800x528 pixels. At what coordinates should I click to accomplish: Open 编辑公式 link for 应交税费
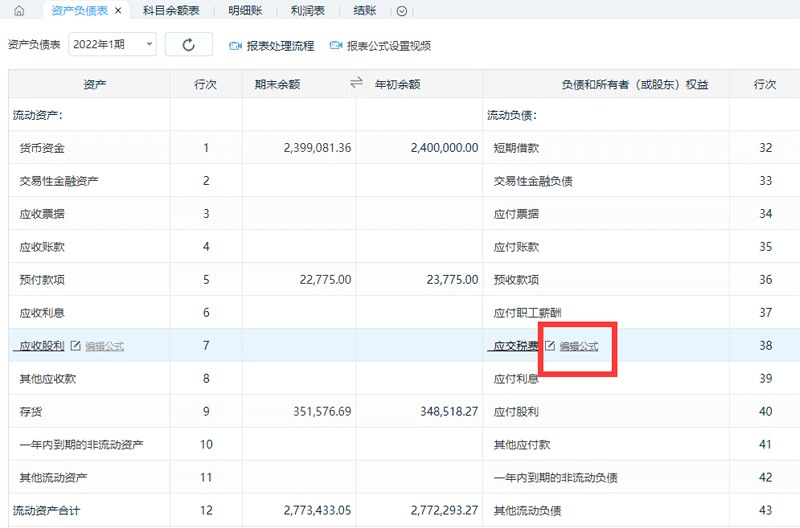point(579,346)
